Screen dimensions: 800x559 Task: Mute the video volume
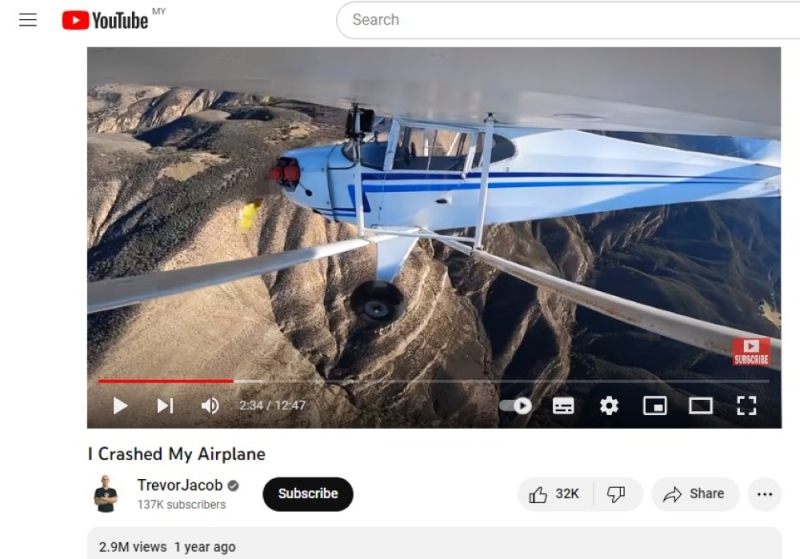click(210, 406)
